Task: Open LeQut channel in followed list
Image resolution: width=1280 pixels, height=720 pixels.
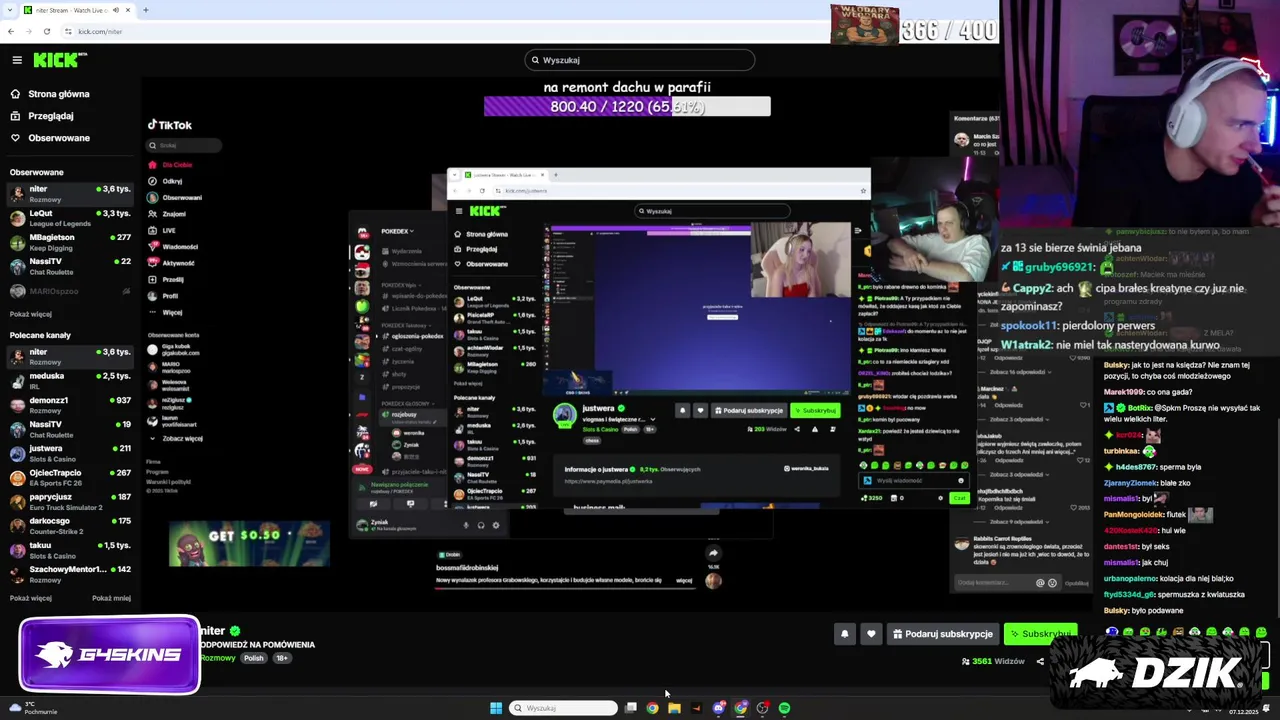Action: click(70, 217)
